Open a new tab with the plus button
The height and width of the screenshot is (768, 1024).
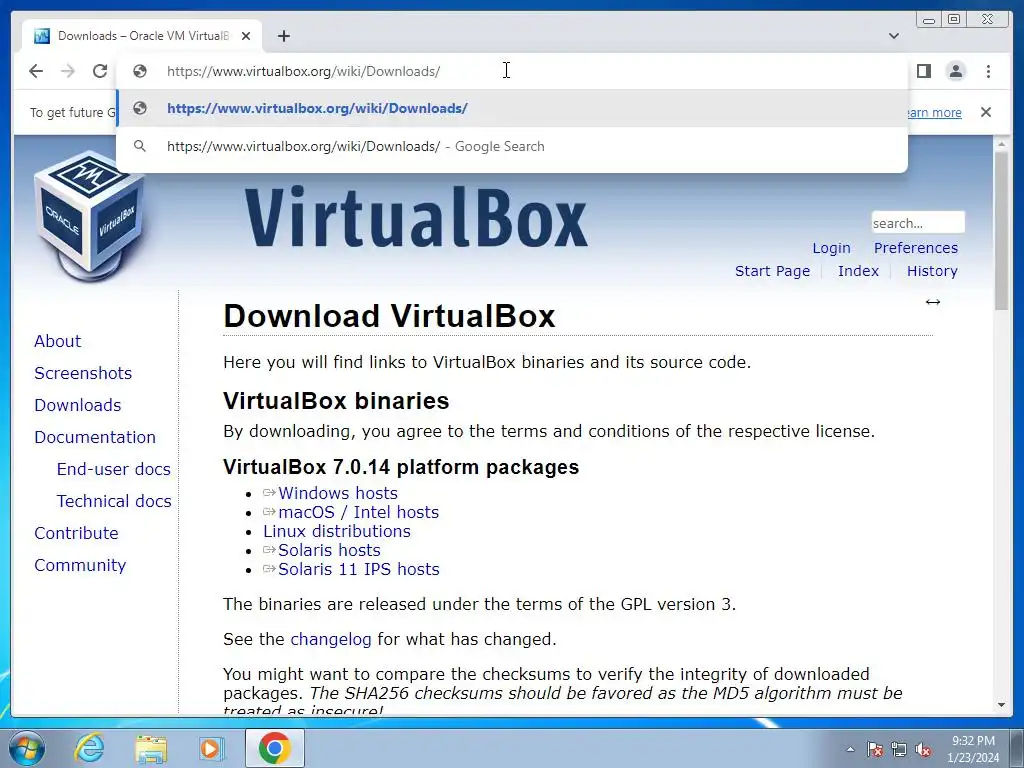pos(283,36)
